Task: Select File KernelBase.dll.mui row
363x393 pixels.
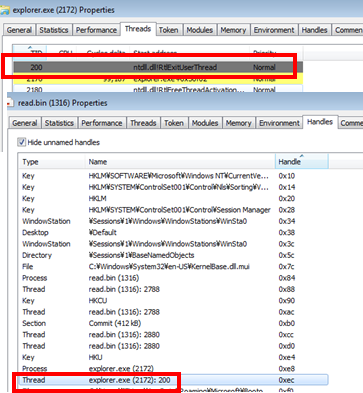Action: [x=173, y=266]
